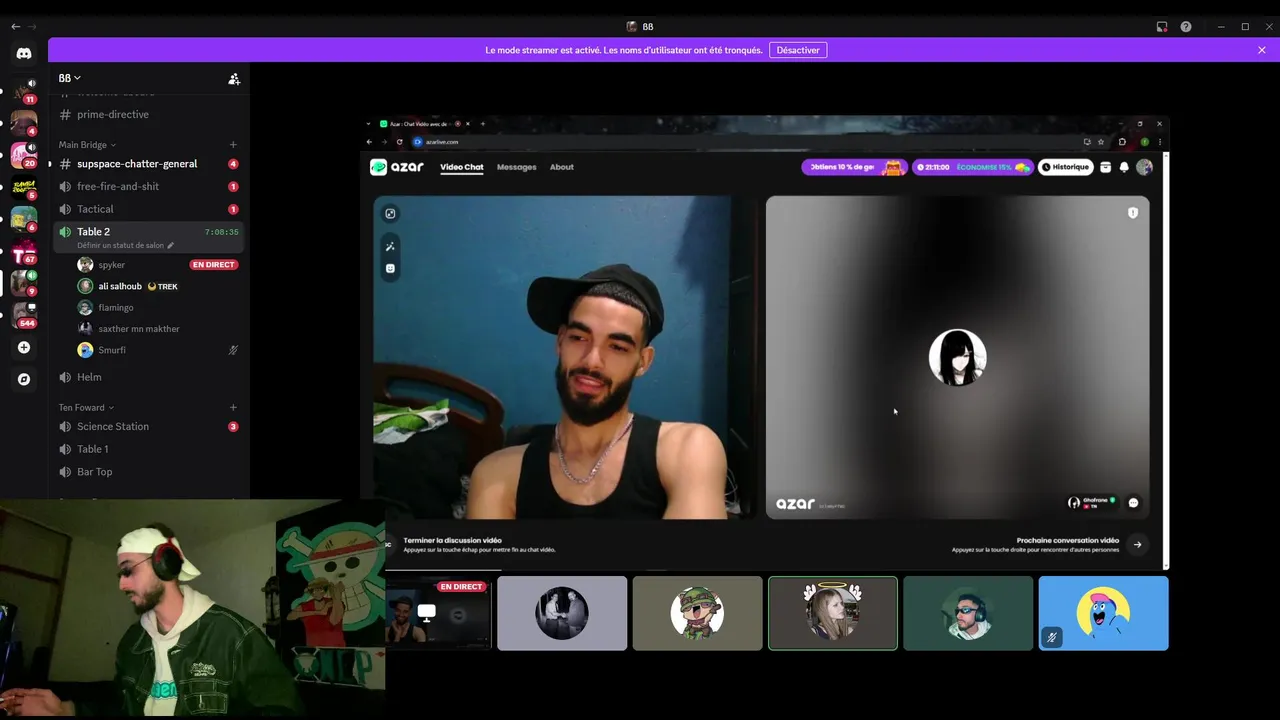Screen dimensions: 1280x720
Task: Select spyker's live stream tile
Action: click(x=439, y=613)
